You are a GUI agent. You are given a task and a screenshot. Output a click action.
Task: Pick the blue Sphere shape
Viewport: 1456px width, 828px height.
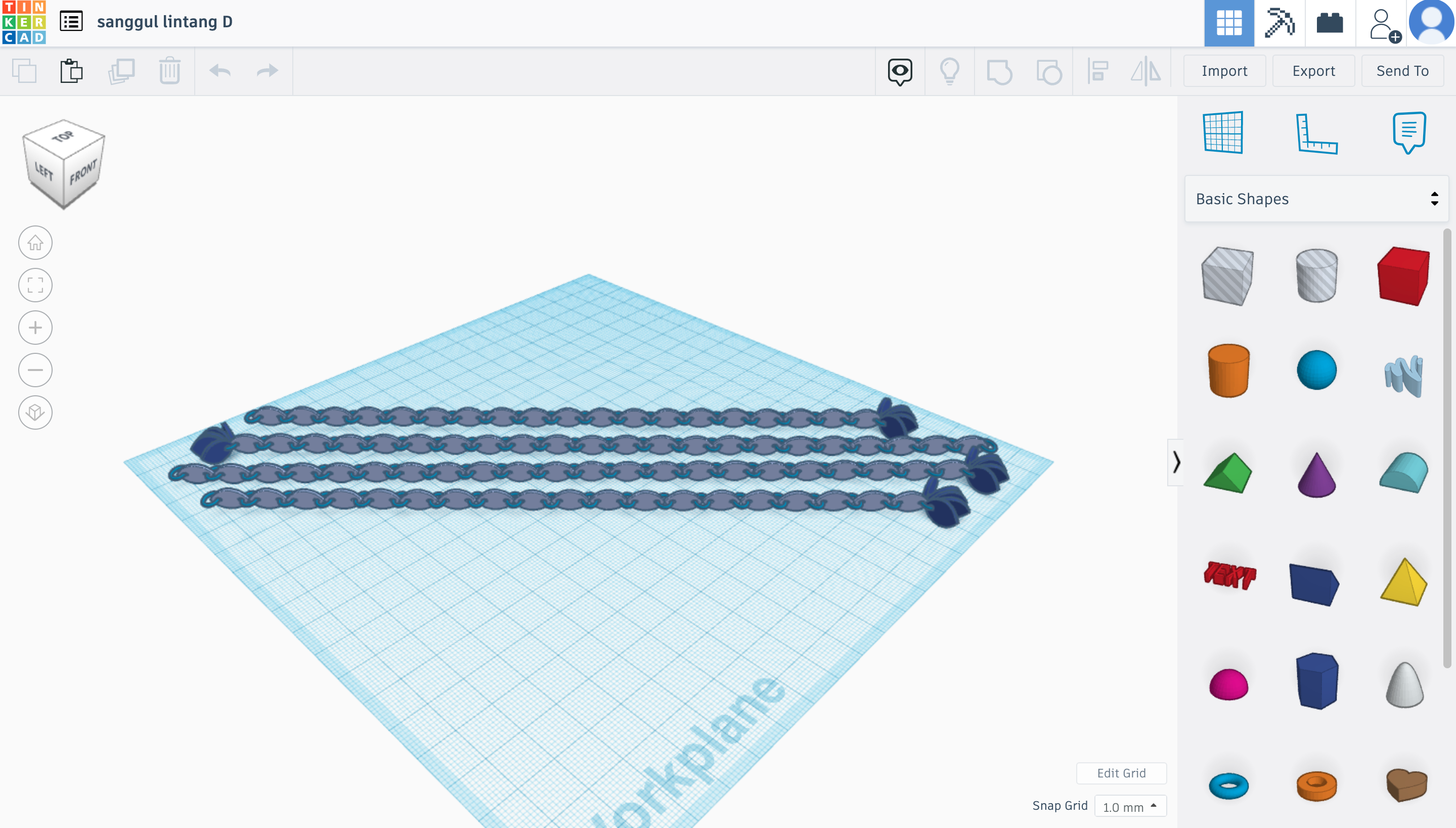pos(1316,370)
